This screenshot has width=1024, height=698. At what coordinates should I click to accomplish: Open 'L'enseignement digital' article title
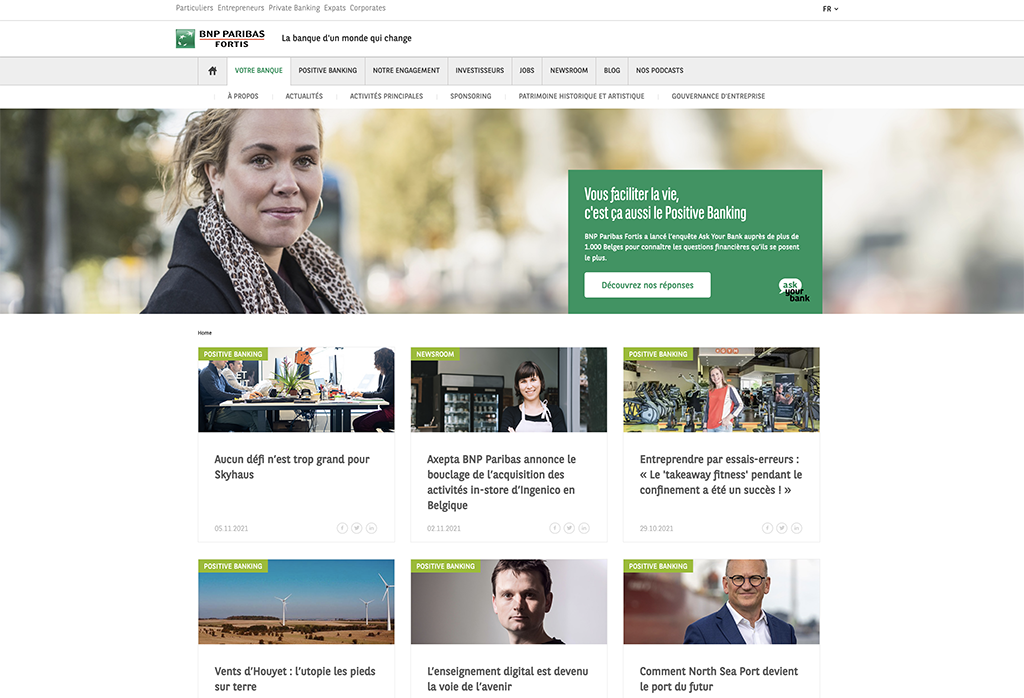pos(508,679)
